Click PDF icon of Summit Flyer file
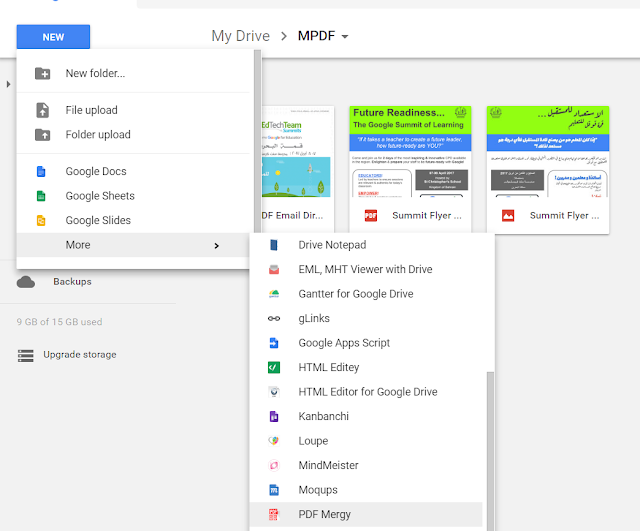 371,216
